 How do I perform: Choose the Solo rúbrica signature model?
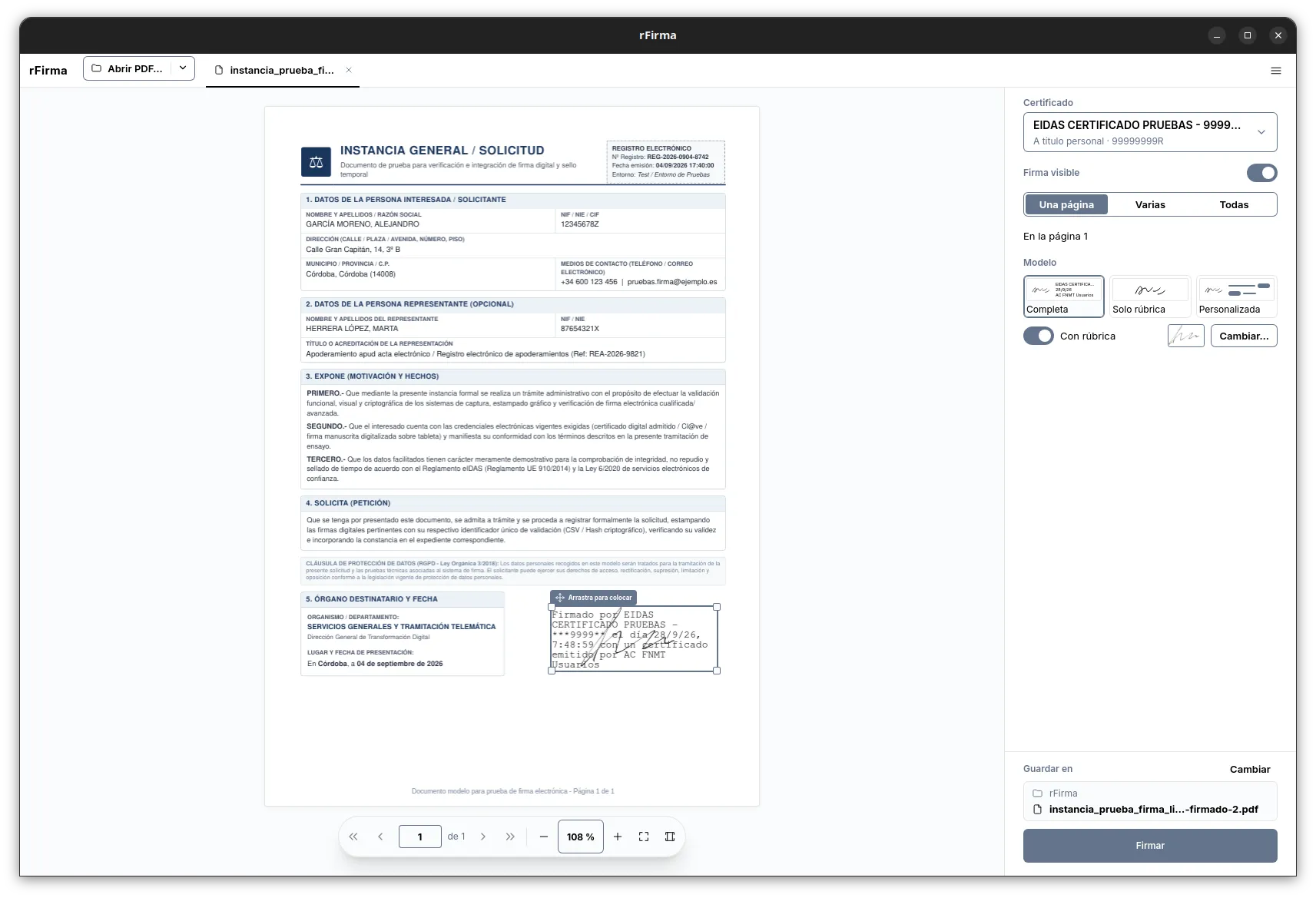1150,297
